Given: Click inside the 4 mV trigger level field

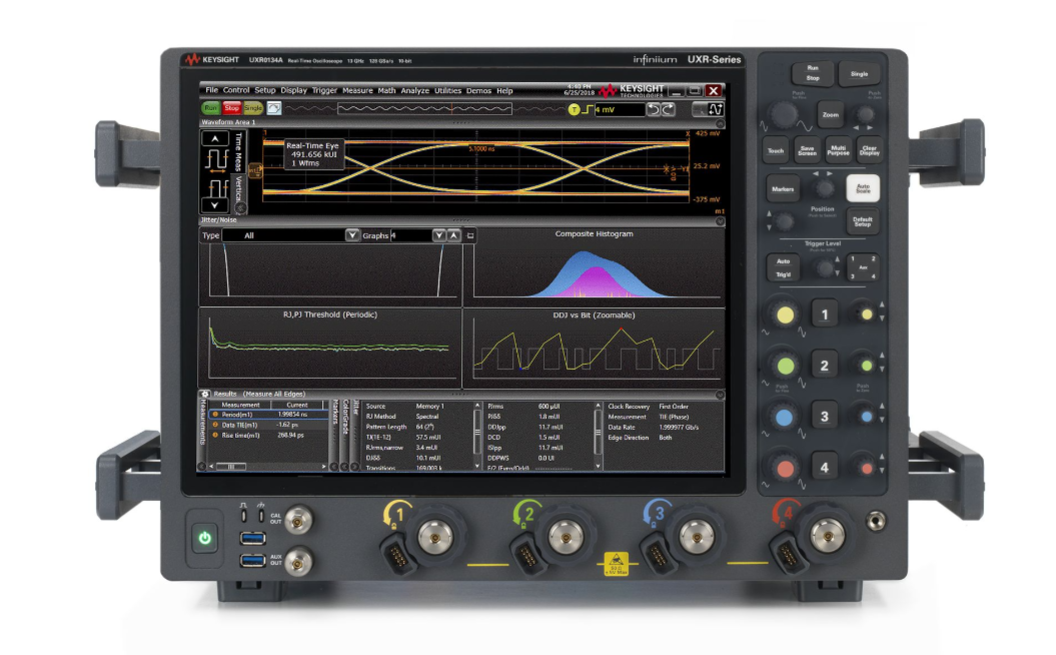Looking at the screenshot, I should (x=619, y=109).
